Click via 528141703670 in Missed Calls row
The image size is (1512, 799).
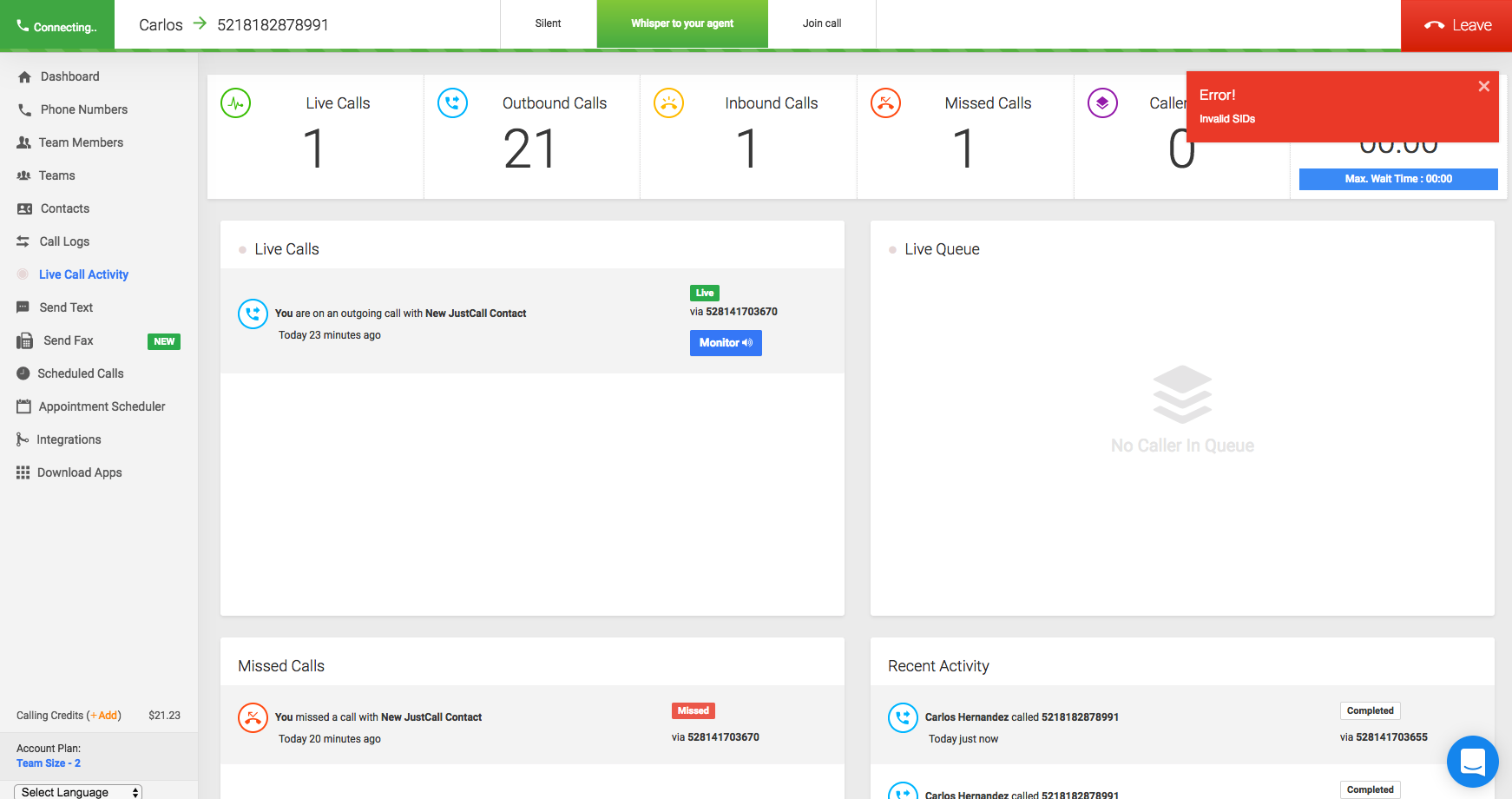[x=715, y=737]
